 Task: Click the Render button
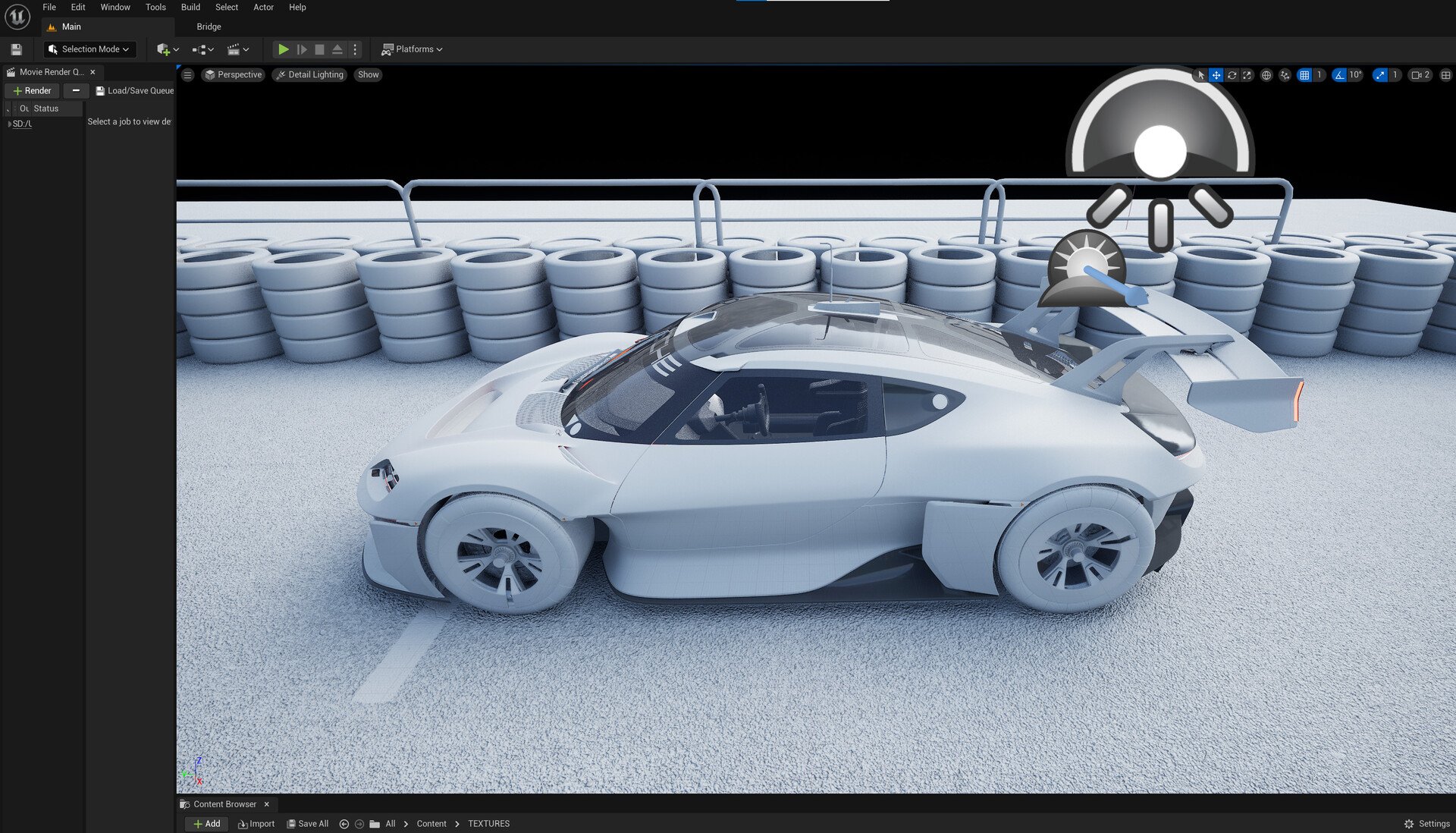[32, 91]
